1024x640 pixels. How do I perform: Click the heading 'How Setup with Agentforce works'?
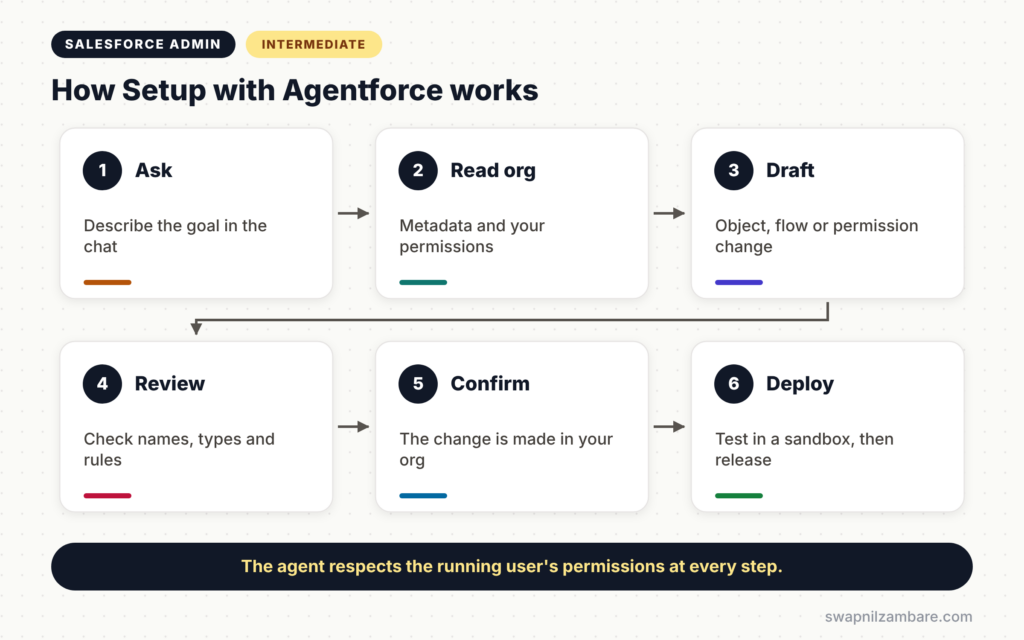[x=295, y=90]
